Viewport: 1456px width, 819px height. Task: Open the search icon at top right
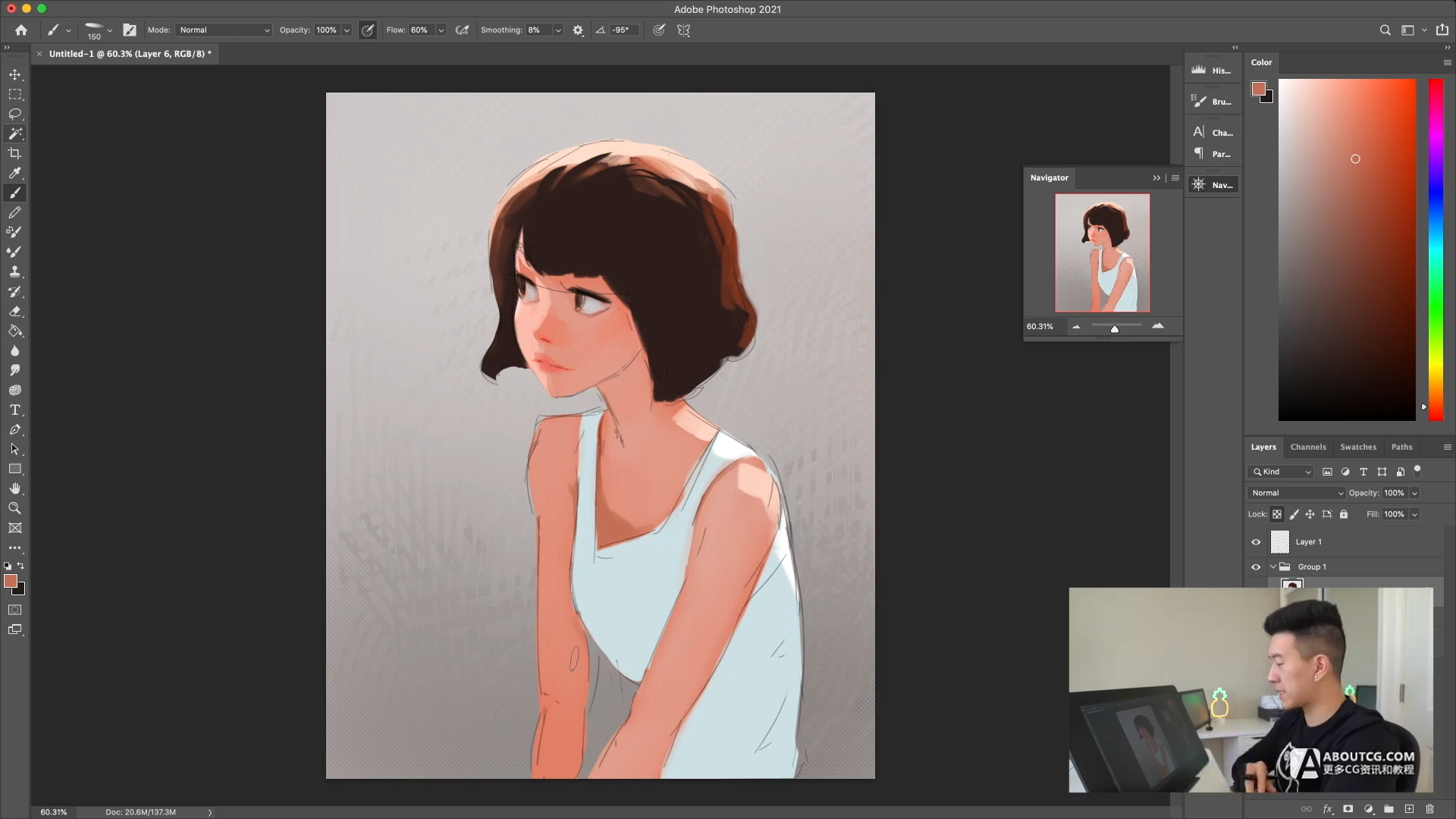click(1385, 30)
